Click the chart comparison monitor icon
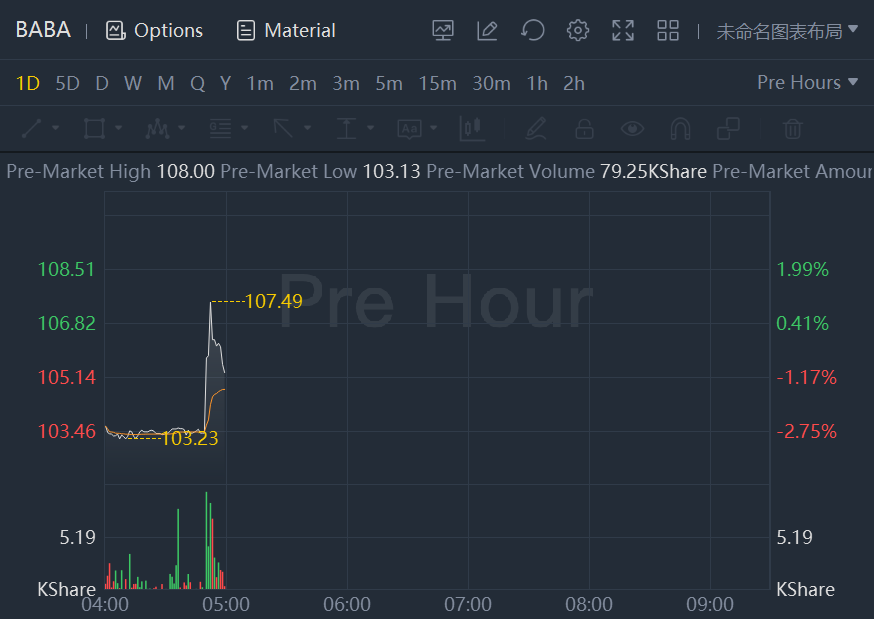 click(x=443, y=31)
